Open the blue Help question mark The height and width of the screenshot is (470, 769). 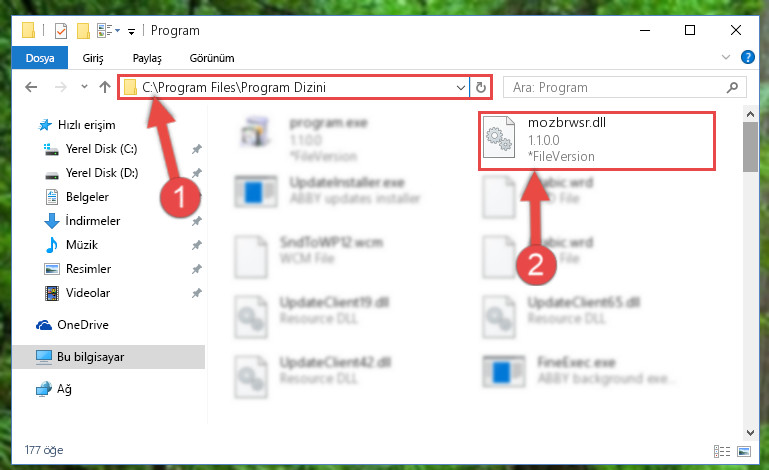click(x=747, y=57)
